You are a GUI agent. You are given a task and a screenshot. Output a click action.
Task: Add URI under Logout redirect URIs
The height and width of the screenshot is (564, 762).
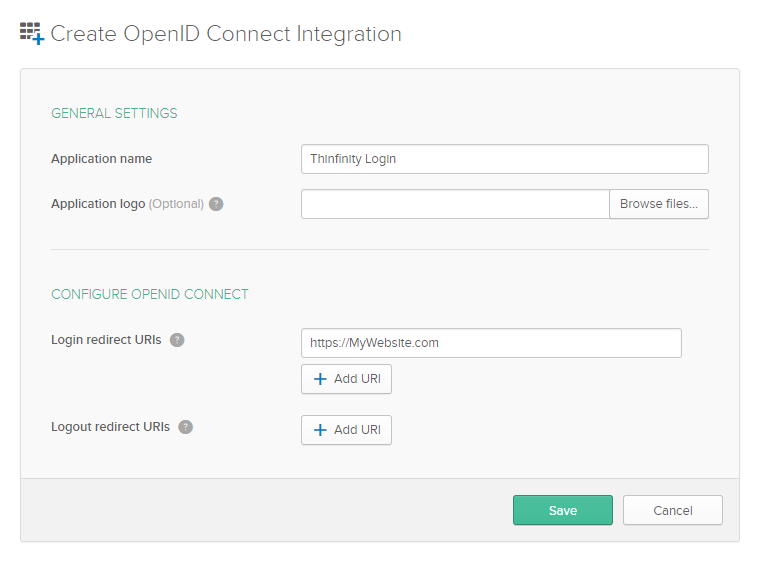coord(346,430)
